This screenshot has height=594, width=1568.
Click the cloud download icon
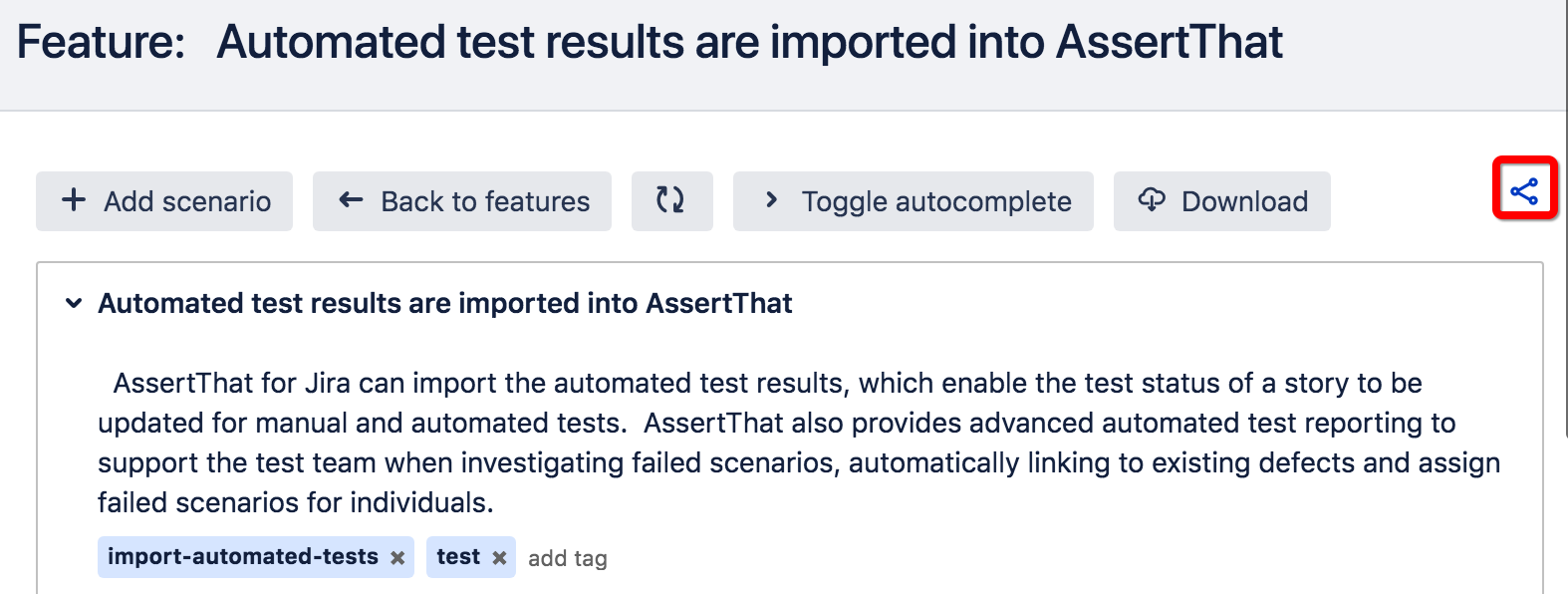tap(1152, 199)
